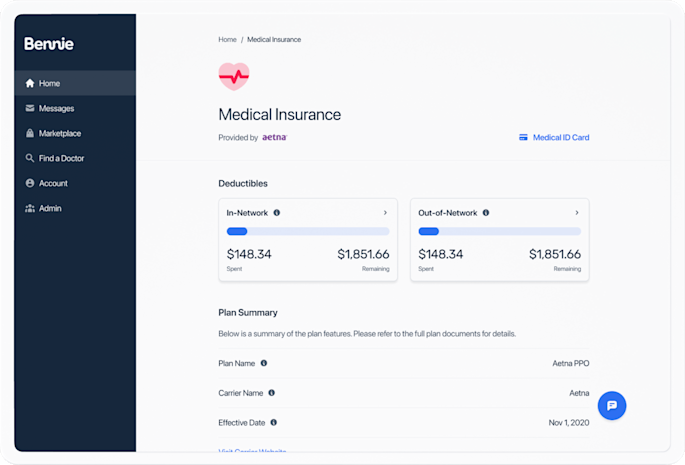Click the In-Network card title
Screen dimensions: 685x465
247,213
